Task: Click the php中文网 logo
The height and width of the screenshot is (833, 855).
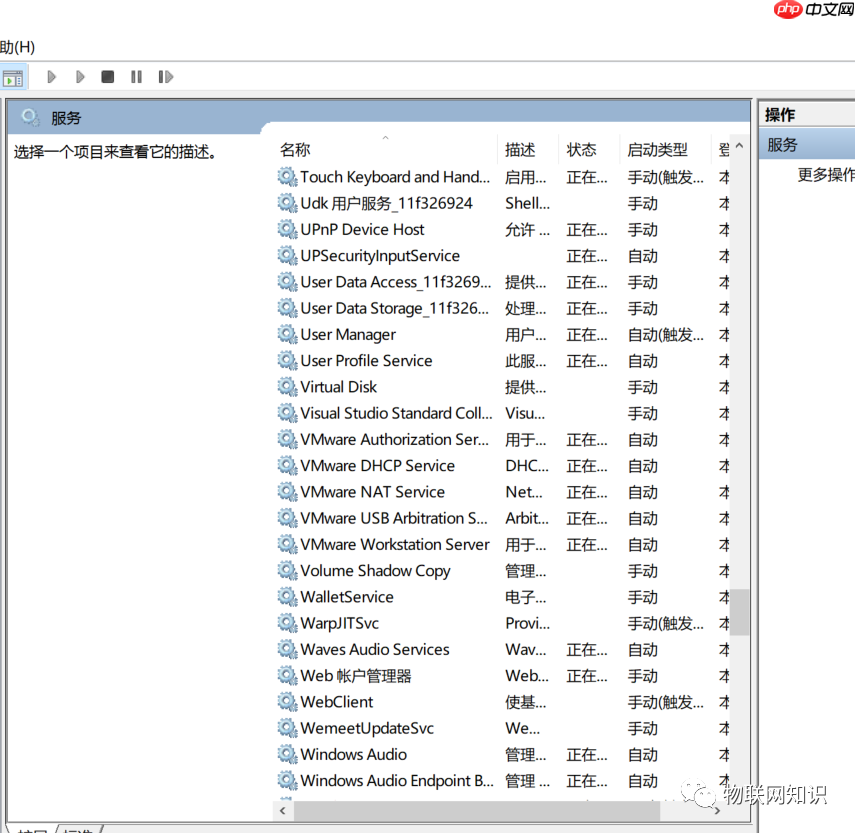Action: point(812,11)
